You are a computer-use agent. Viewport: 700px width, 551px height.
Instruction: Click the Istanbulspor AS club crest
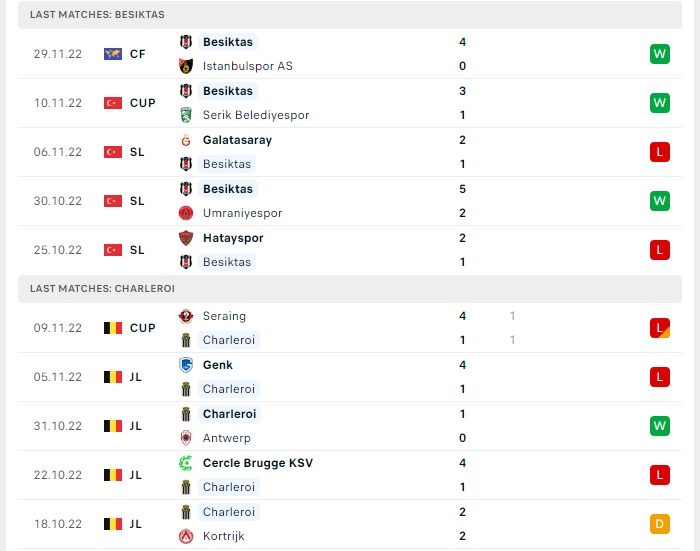coord(186,66)
